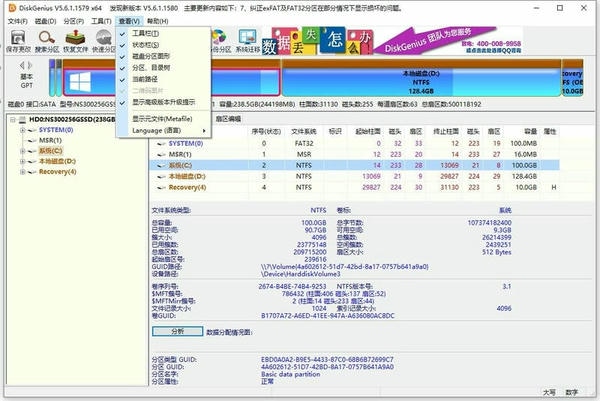Open the 帮助(H) menu

tap(157, 21)
